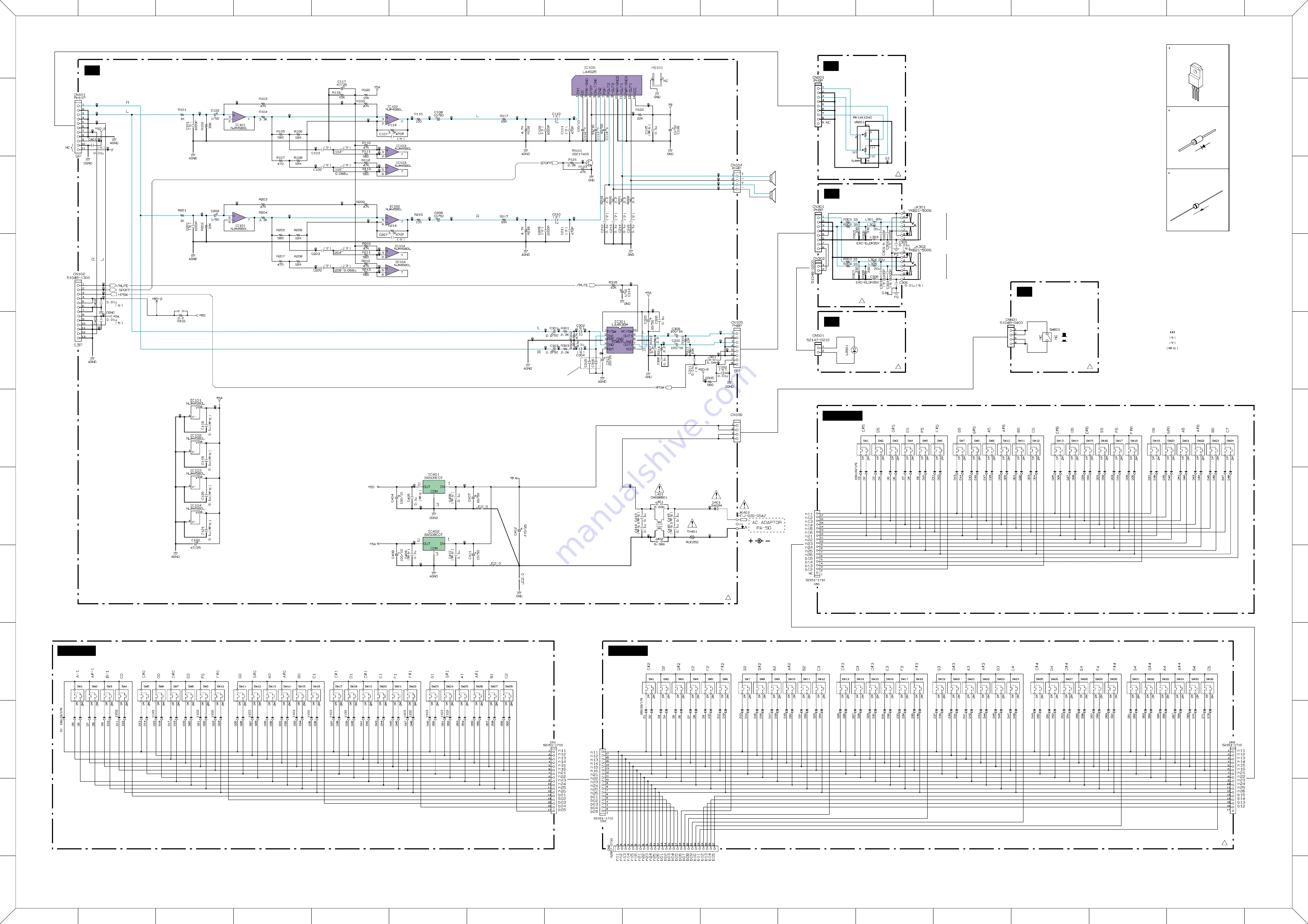Image resolution: width=1308 pixels, height=924 pixels.
Task: Click the upper EXC-ELDR35V label near L303
Action: pos(868,243)
